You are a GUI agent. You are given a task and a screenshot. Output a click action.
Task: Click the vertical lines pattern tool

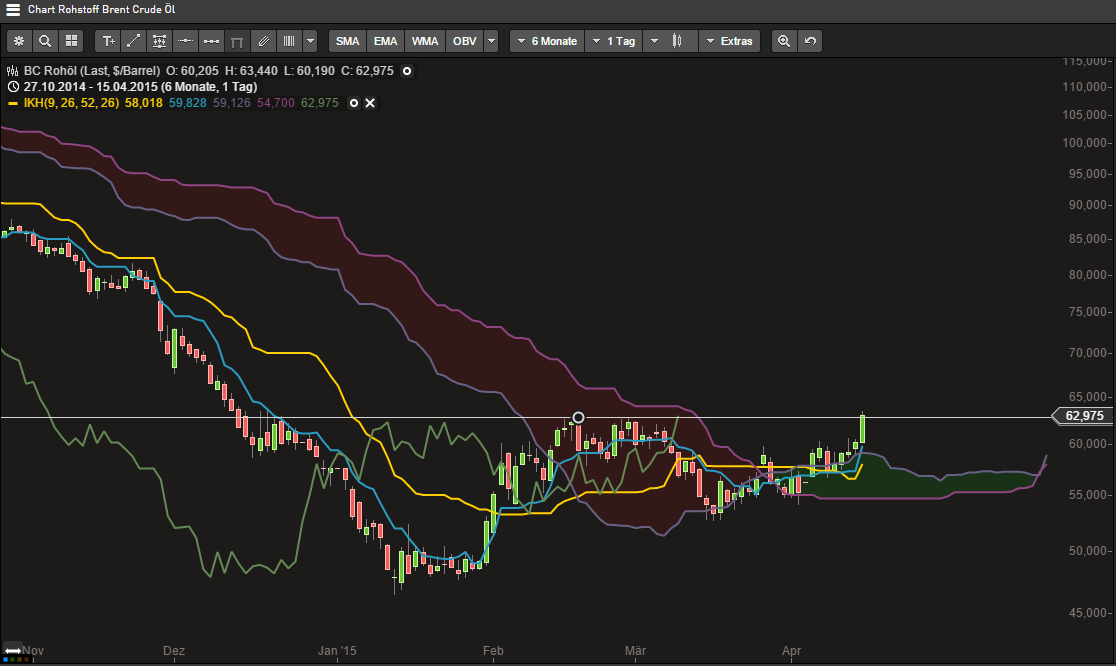(289, 40)
